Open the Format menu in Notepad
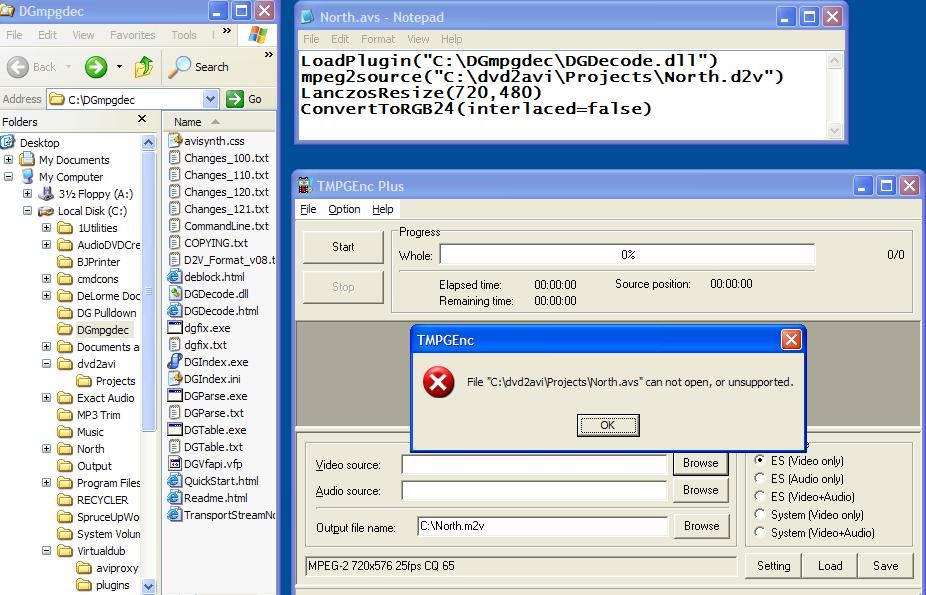Image resolution: width=926 pixels, height=595 pixels. [378, 39]
